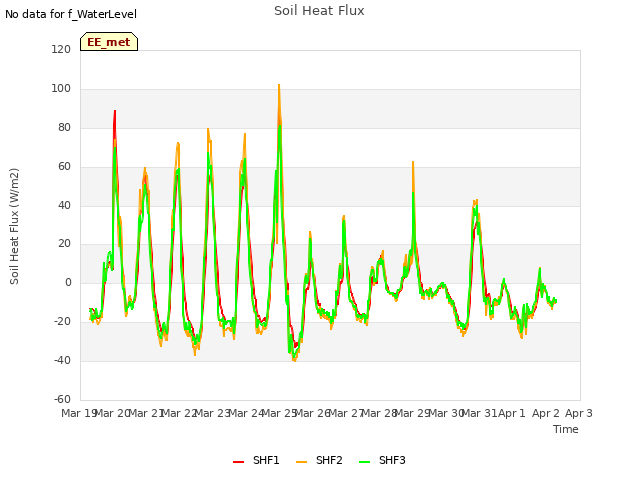Click the y-axis label -20
Viewport: 640px width, 480px height.
(62, 322)
